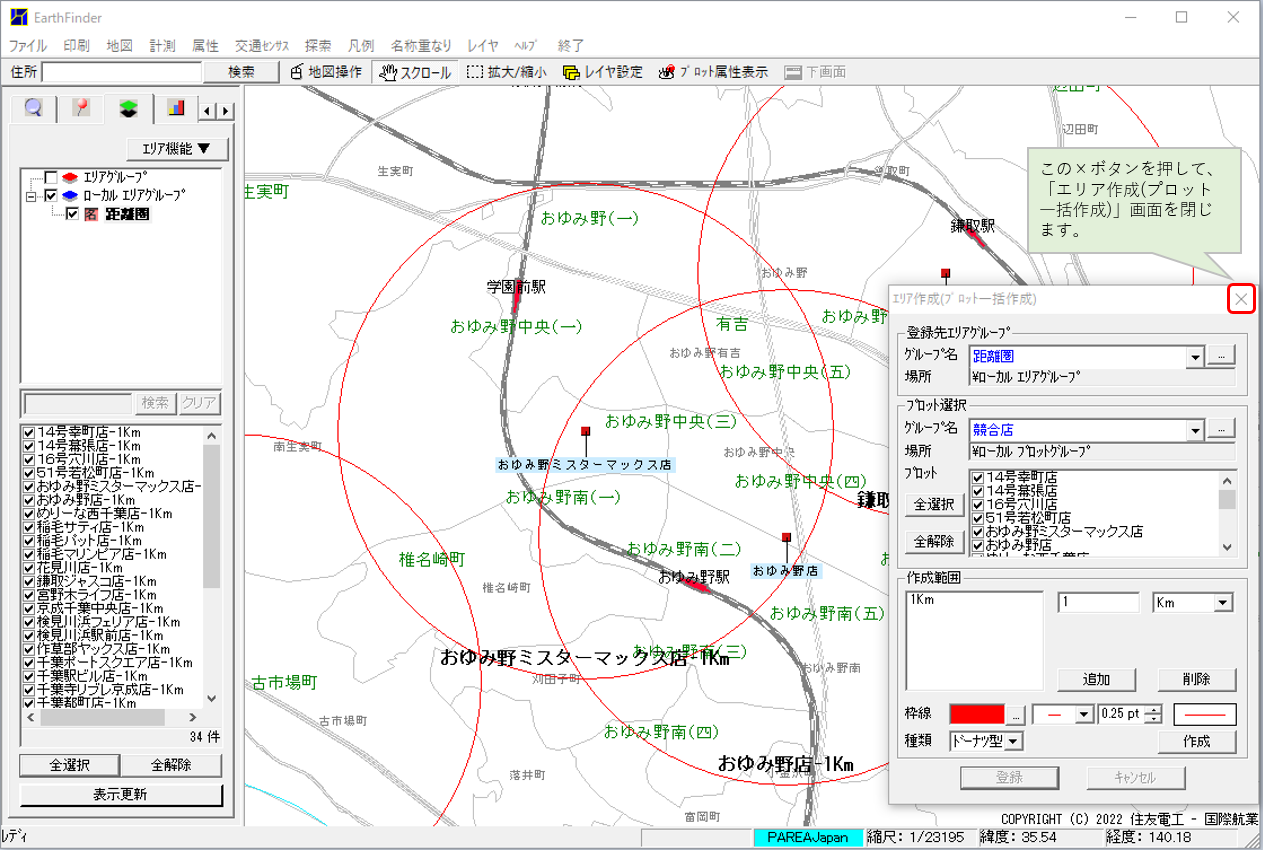Click 表示更新 to refresh the display
This screenshot has width=1263, height=850.
(x=121, y=795)
